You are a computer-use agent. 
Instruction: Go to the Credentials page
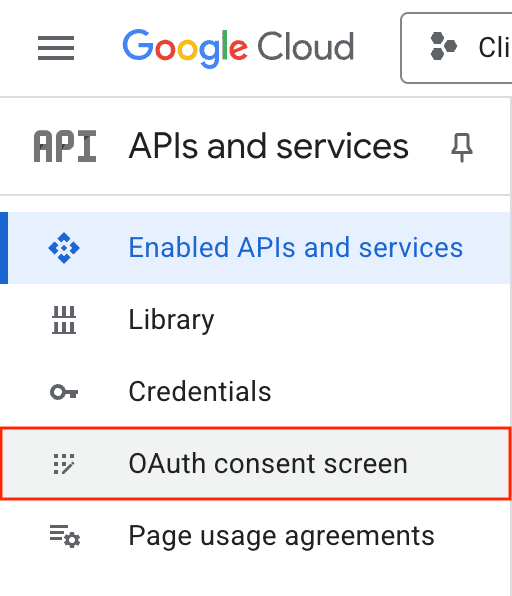point(255,392)
